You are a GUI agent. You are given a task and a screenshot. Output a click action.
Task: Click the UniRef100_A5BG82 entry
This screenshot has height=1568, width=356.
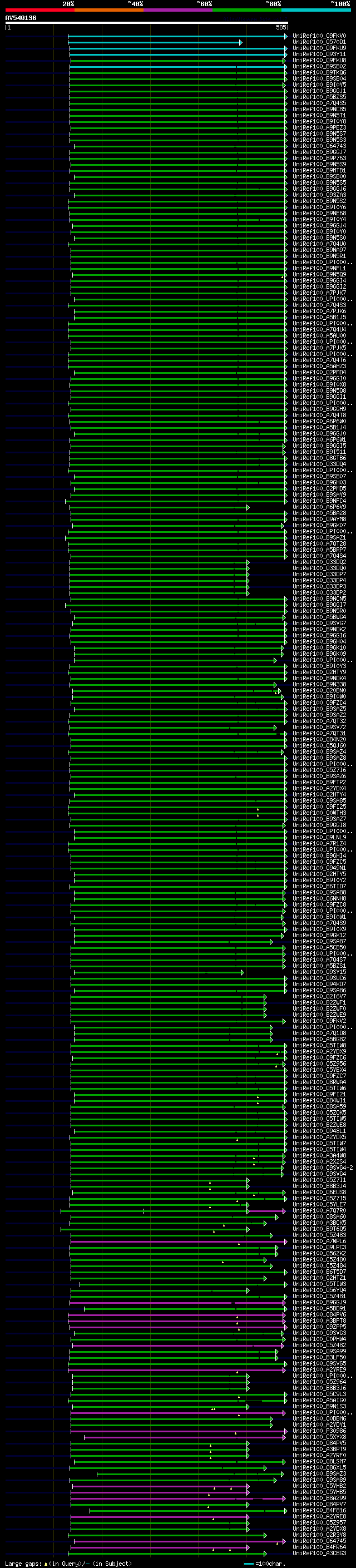(x=319, y=1040)
